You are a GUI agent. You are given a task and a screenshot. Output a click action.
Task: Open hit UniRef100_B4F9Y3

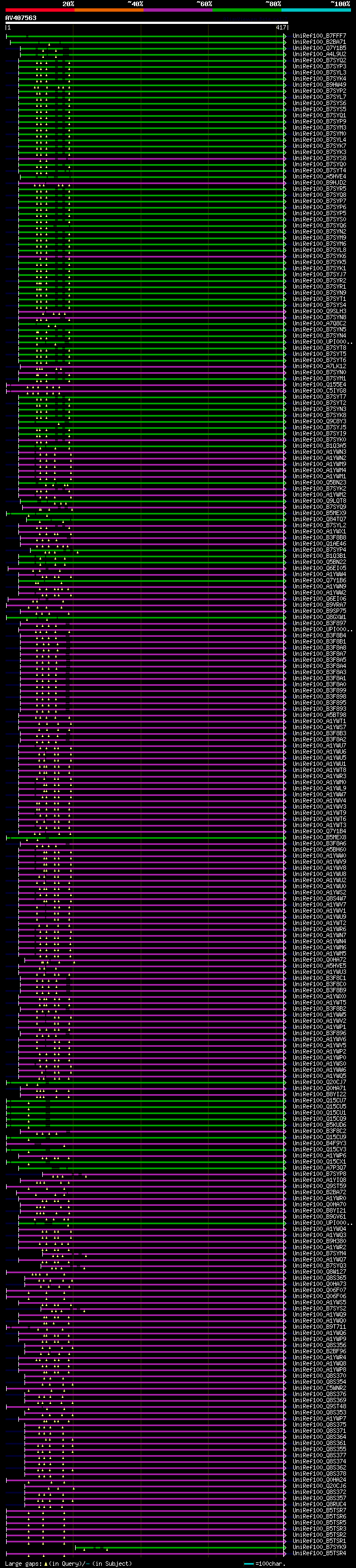319,1143
